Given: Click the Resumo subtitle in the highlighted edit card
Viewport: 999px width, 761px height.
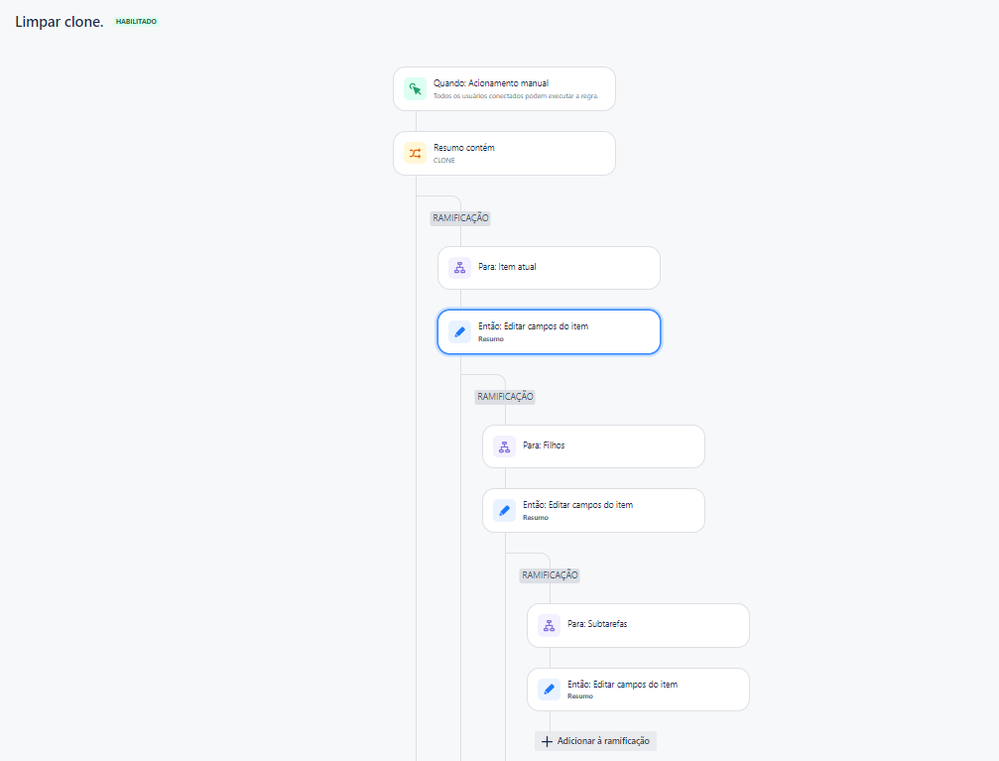Looking at the screenshot, I should coord(491,339).
